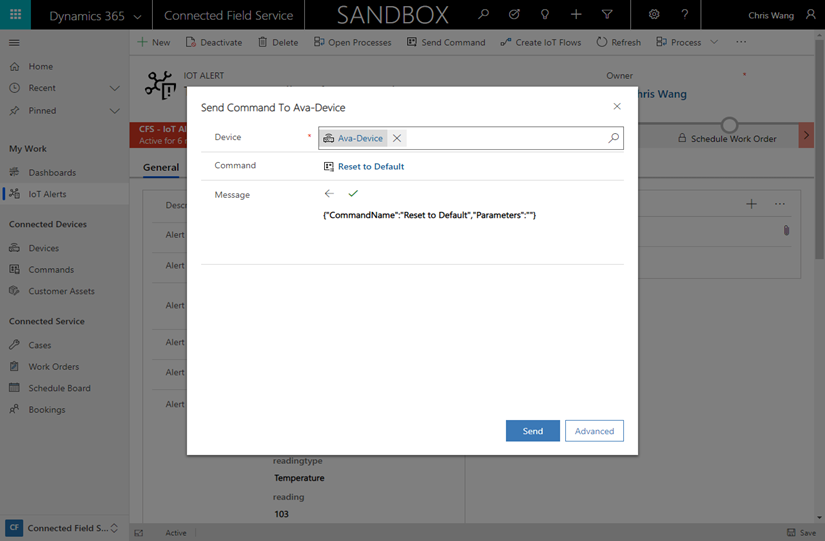Click Open Processes command

pyautogui.click(x=353, y=42)
